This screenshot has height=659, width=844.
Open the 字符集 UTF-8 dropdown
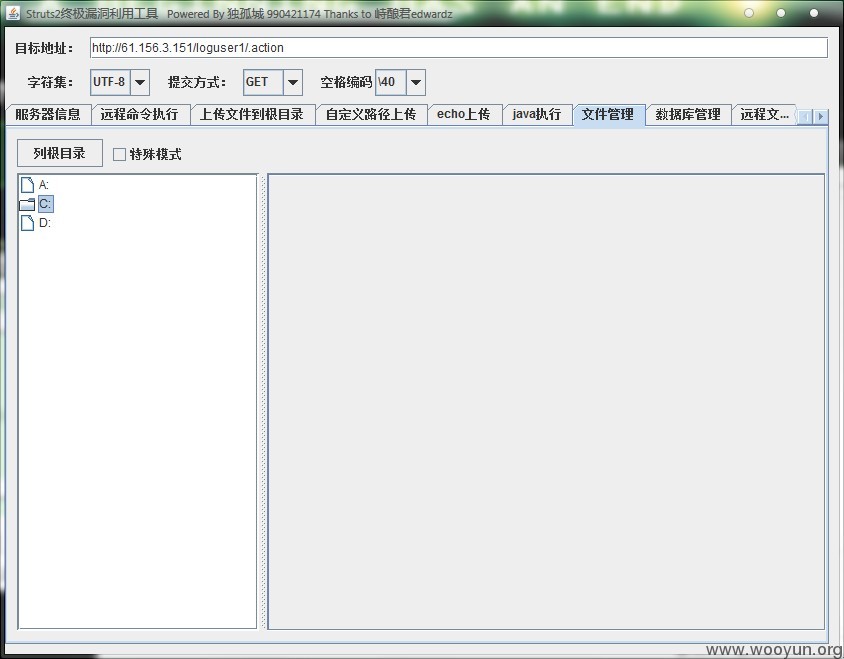[140, 82]
